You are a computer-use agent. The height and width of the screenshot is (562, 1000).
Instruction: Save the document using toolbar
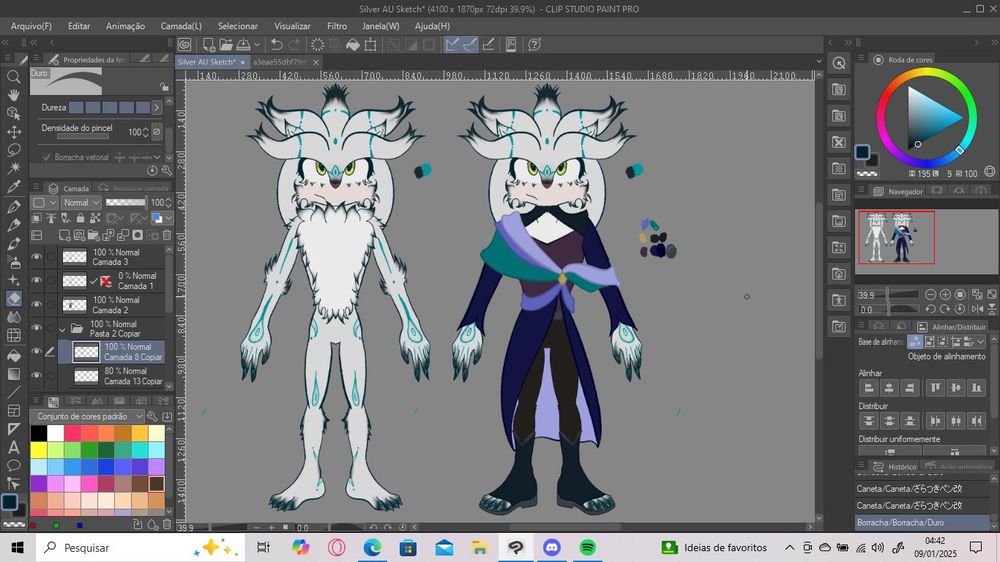[244, 45]
